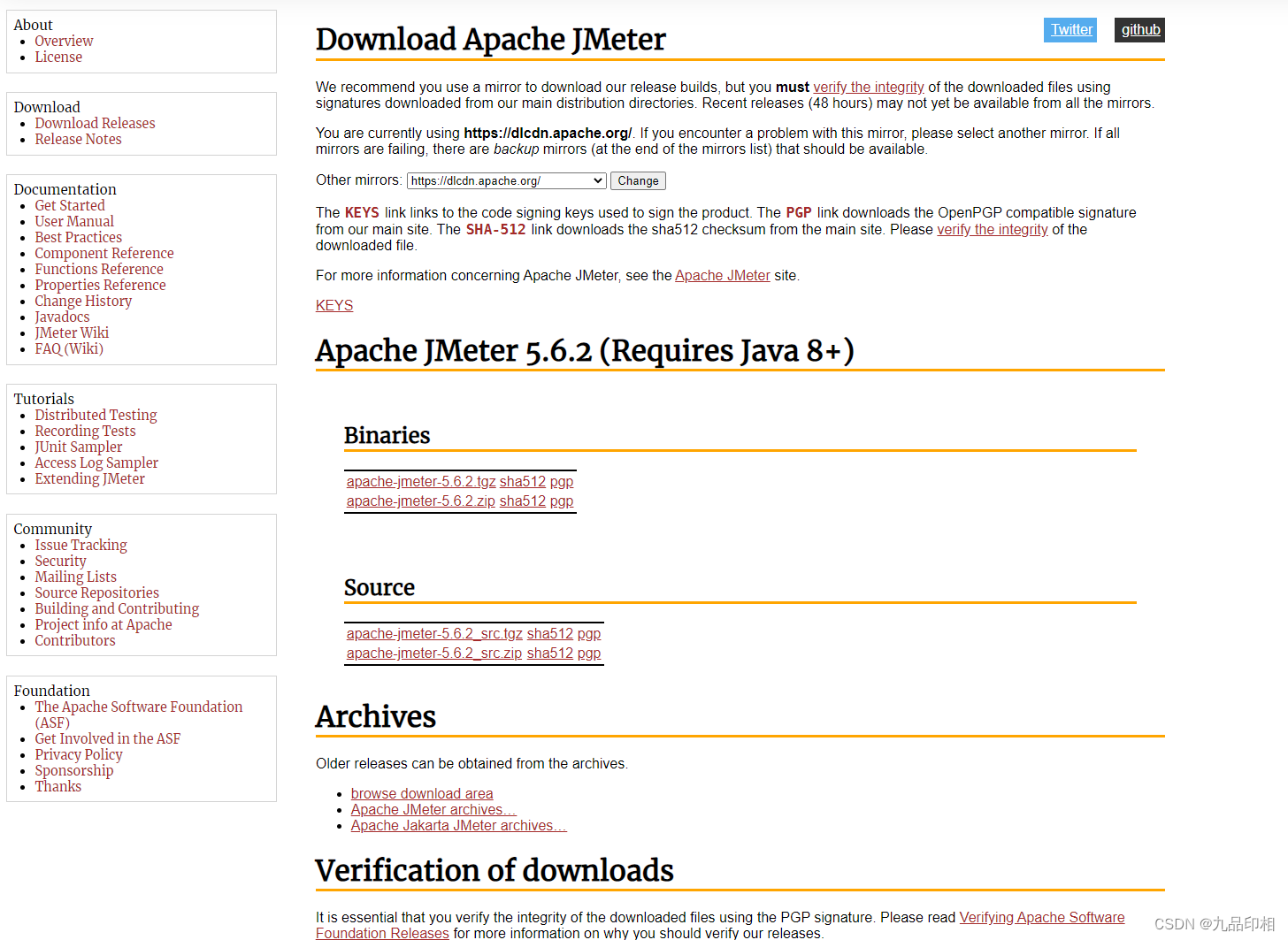
Task: Open Extending JMeter tutorial
Action: click(x=89, y=479)
